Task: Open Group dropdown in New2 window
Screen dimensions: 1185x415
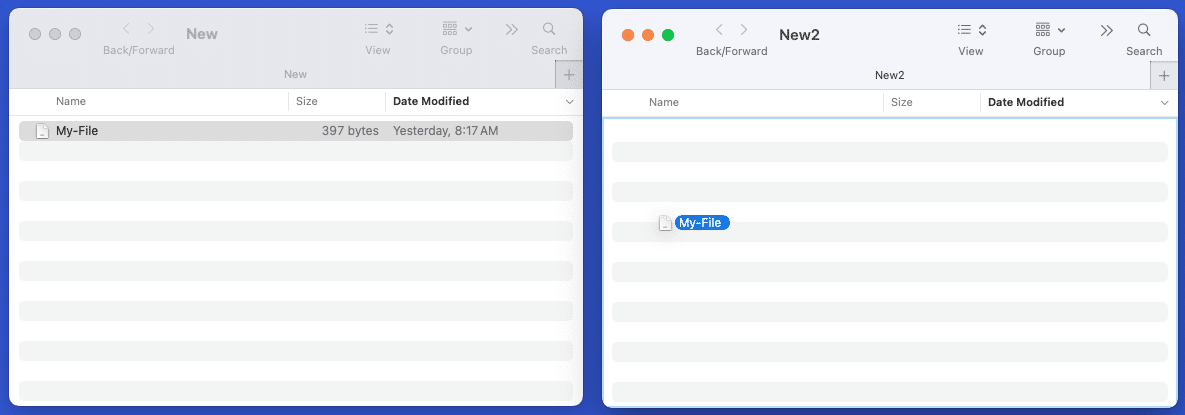Action: pos(1048,30)
